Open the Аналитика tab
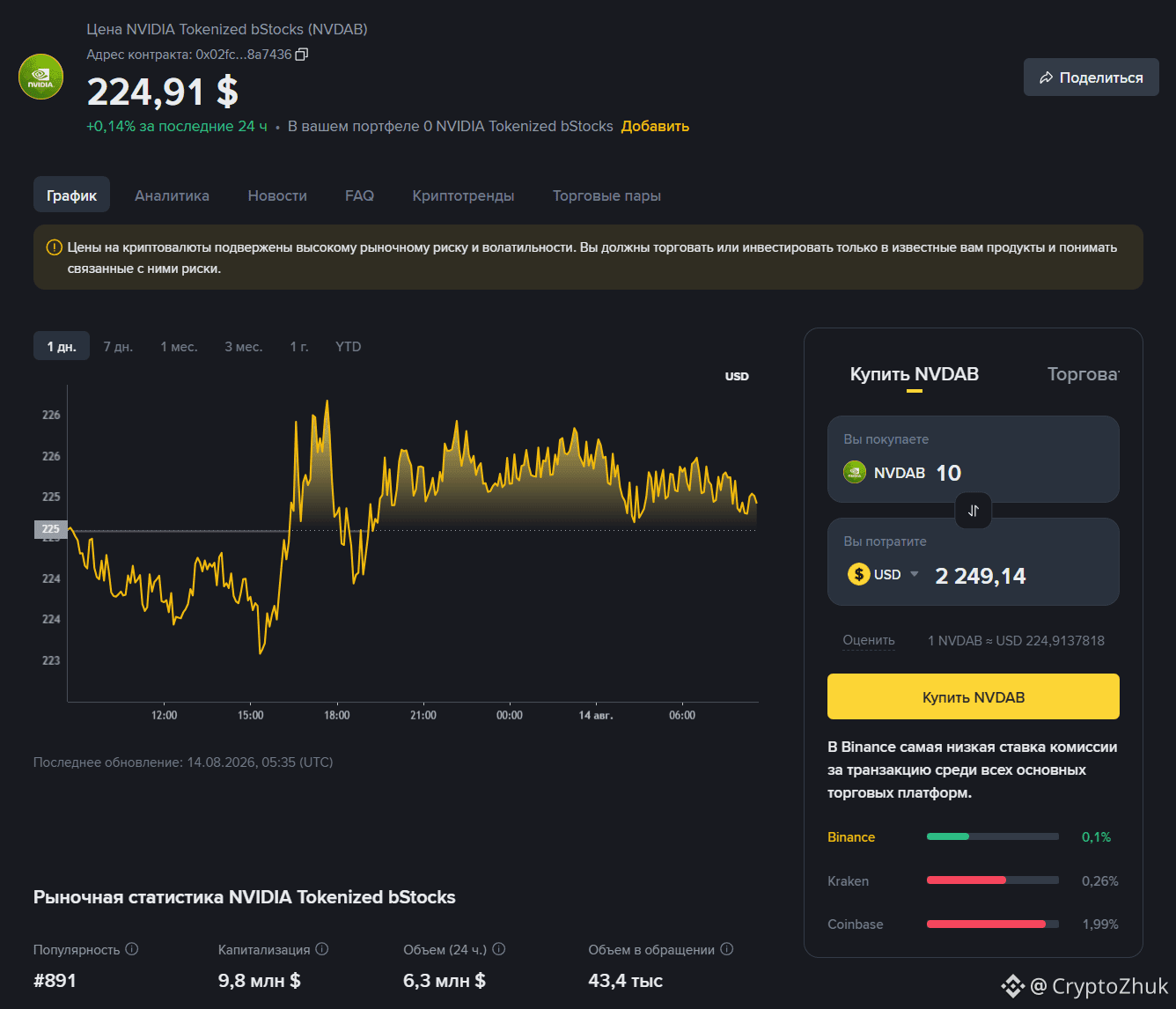This screenshot has width=1176, height=1009. [172, 195]
